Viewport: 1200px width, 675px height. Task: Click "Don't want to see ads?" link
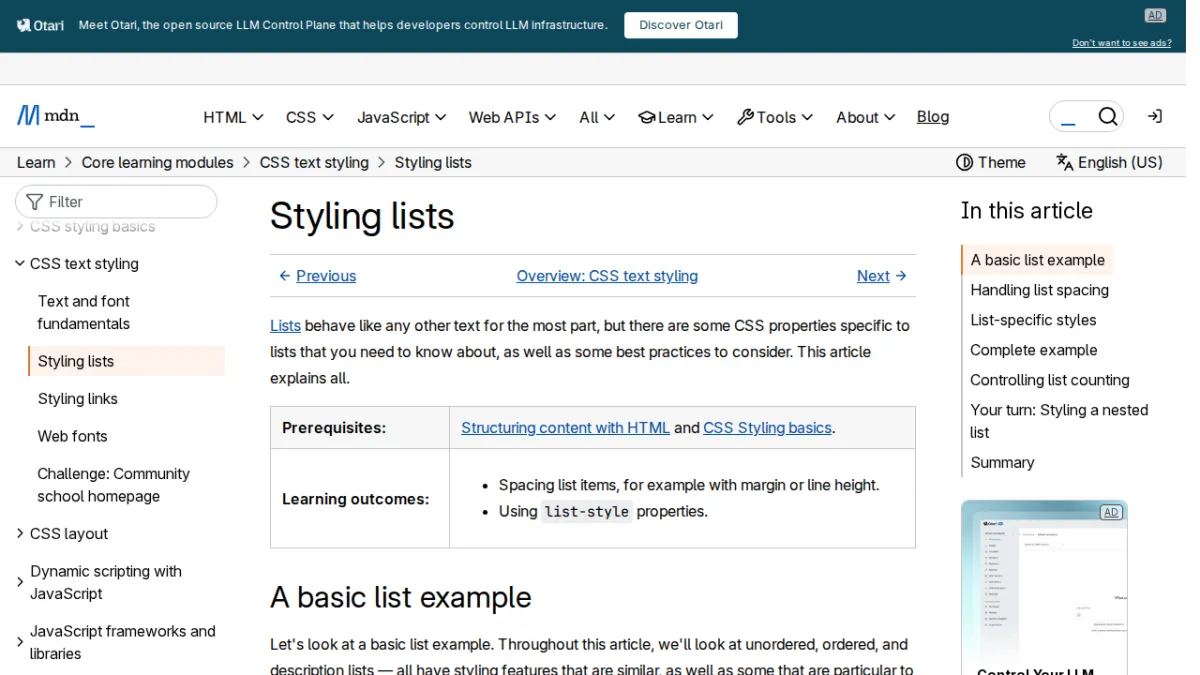pyautogui.click(x=1121, y=43)
